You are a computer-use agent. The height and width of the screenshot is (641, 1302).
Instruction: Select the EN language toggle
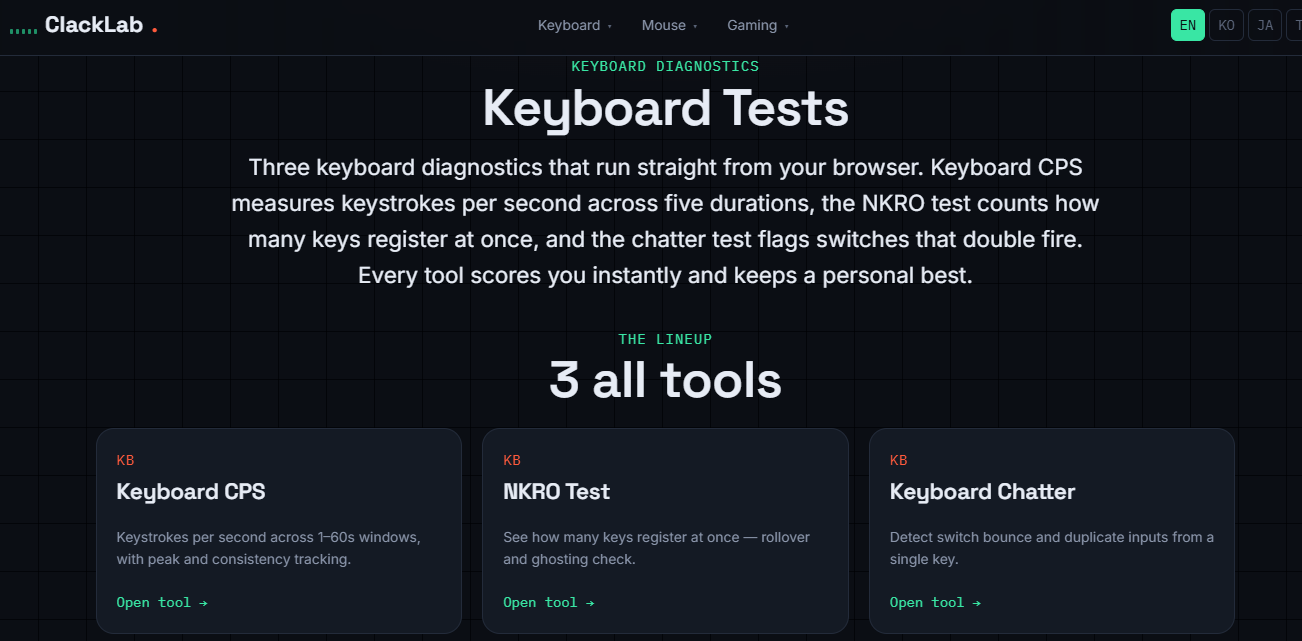point(1188,25)
